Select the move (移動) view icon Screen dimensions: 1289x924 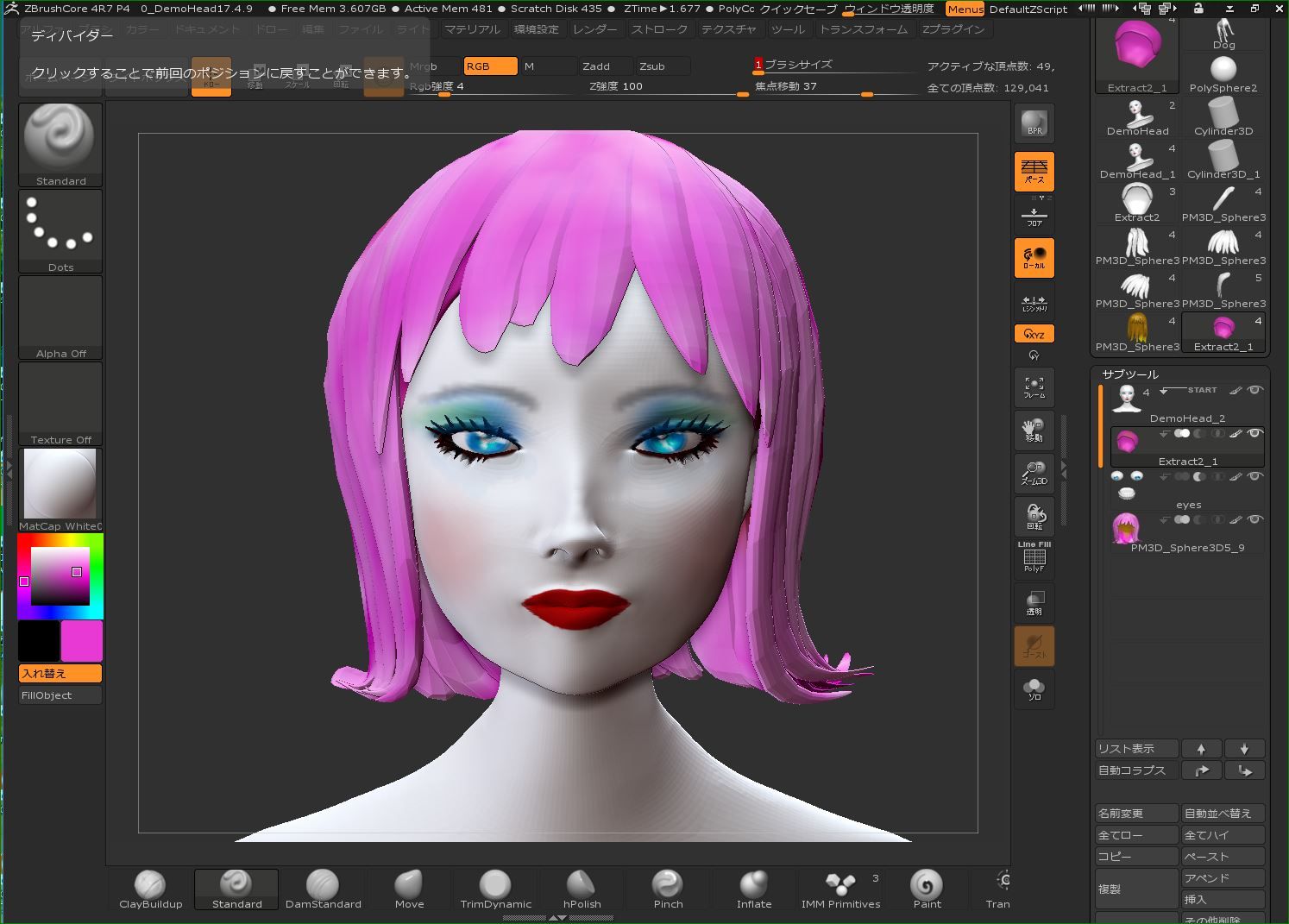1034,430
